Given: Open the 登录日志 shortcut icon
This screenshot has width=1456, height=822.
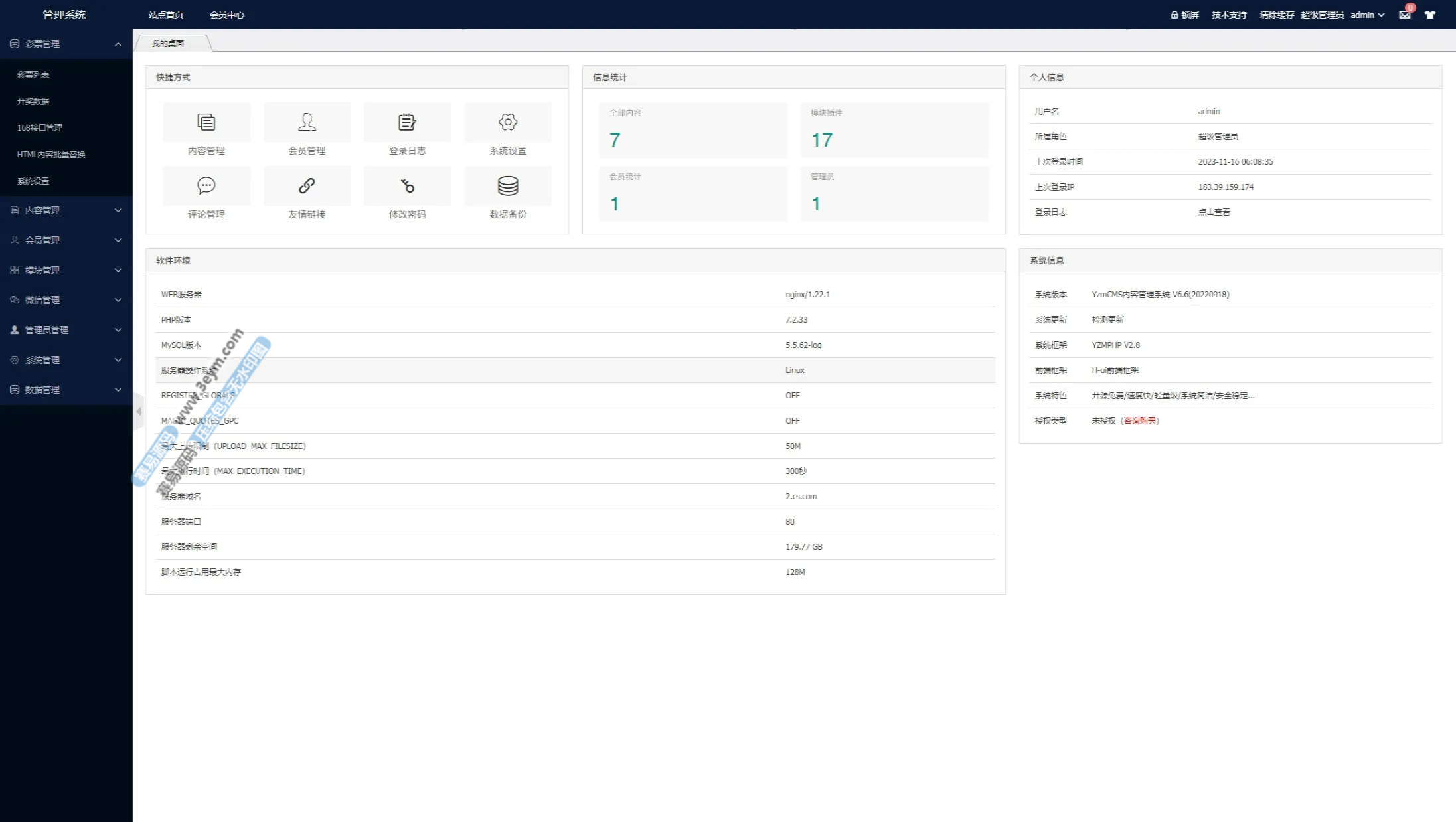Looking at the screenshot, I should [407, 123].
